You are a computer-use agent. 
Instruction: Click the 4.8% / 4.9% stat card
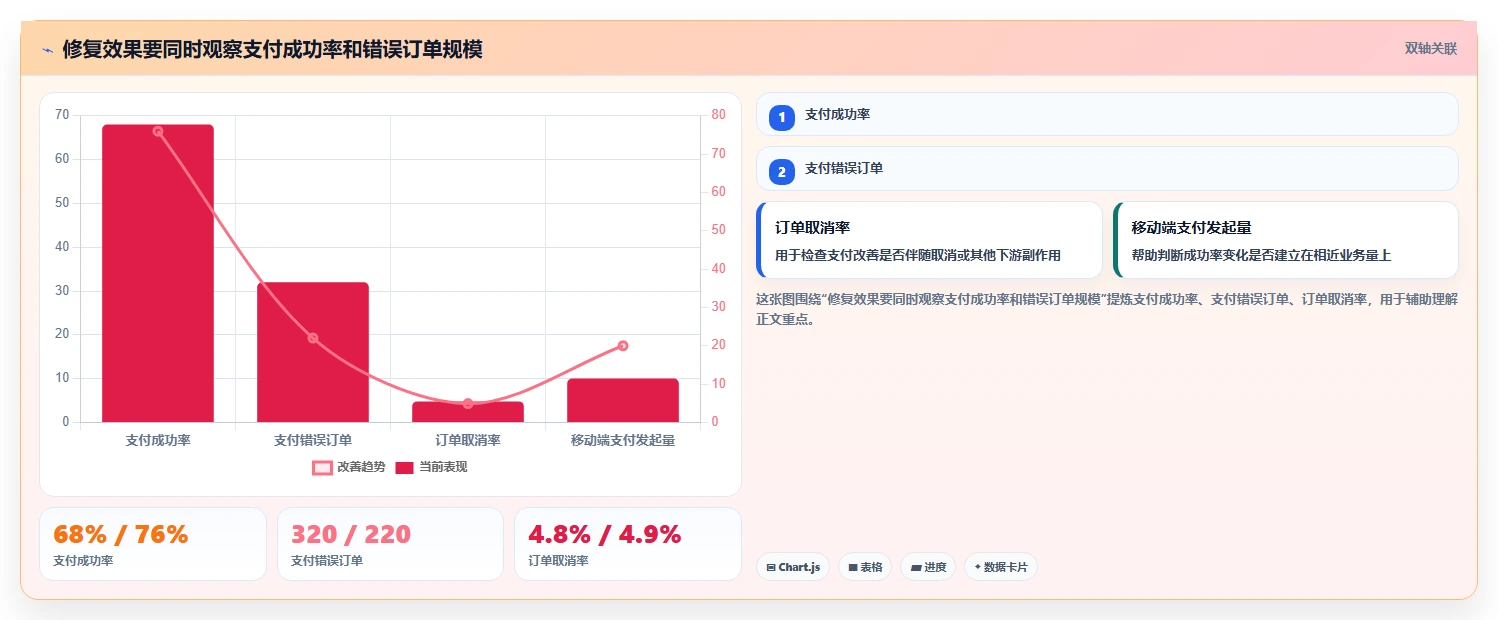(x=628, y=544)
